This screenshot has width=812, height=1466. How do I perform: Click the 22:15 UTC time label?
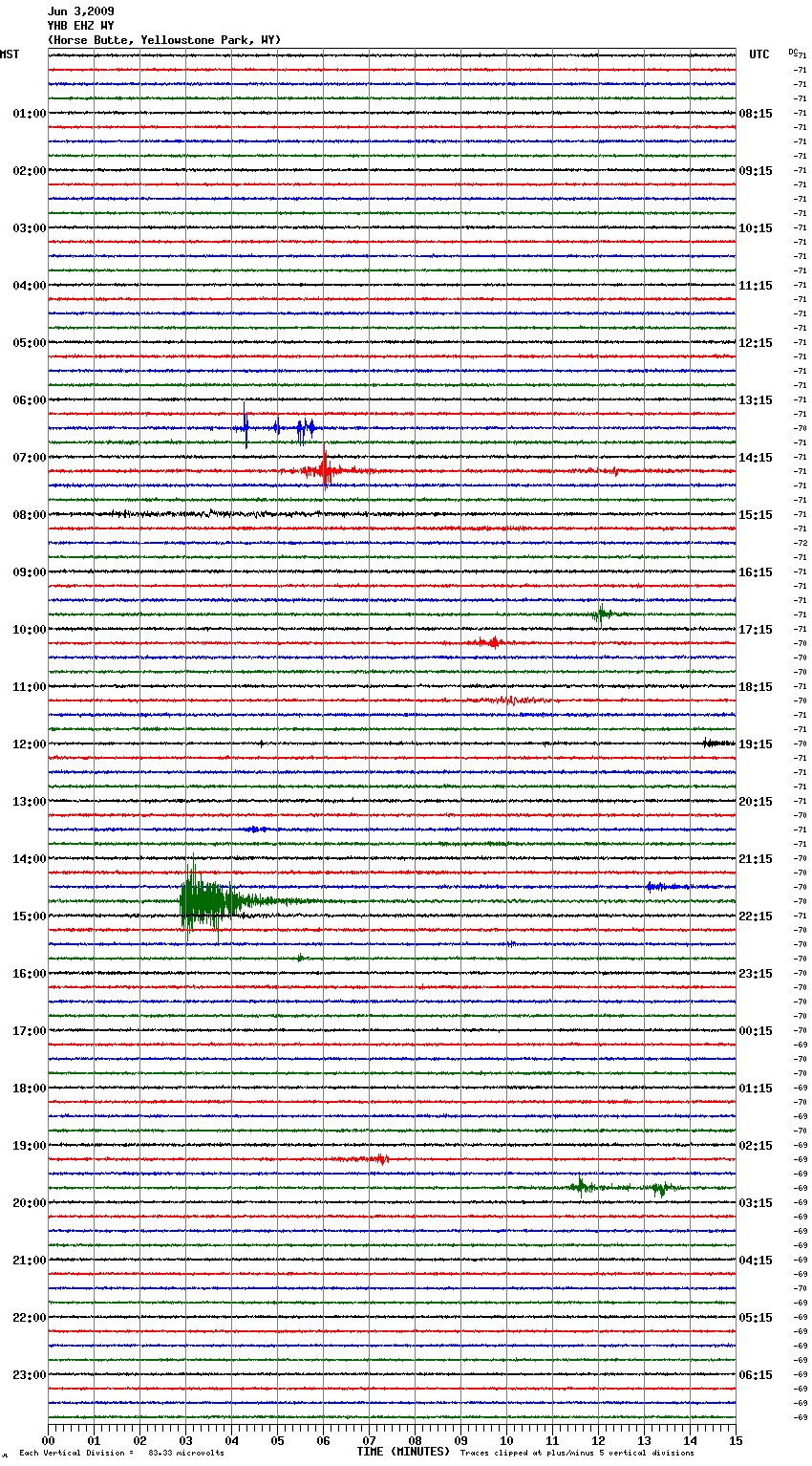click(x=756, y=916)
